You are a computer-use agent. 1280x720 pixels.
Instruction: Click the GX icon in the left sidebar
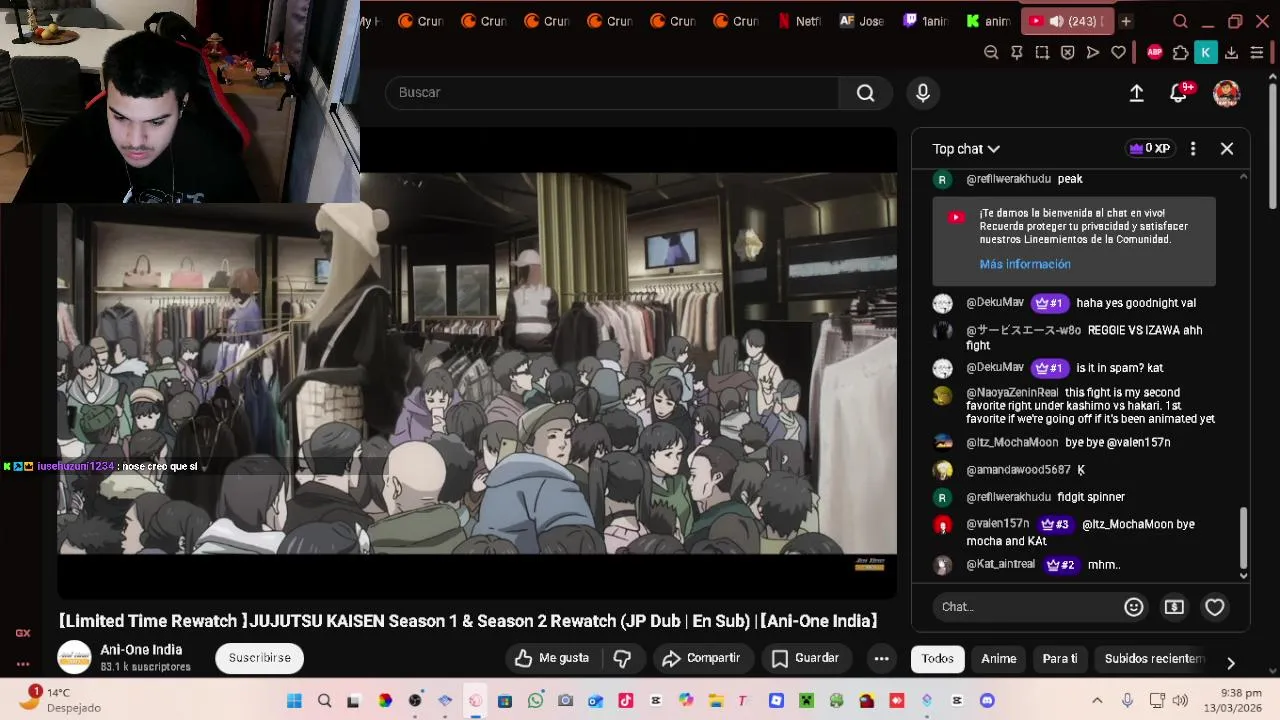23,633
